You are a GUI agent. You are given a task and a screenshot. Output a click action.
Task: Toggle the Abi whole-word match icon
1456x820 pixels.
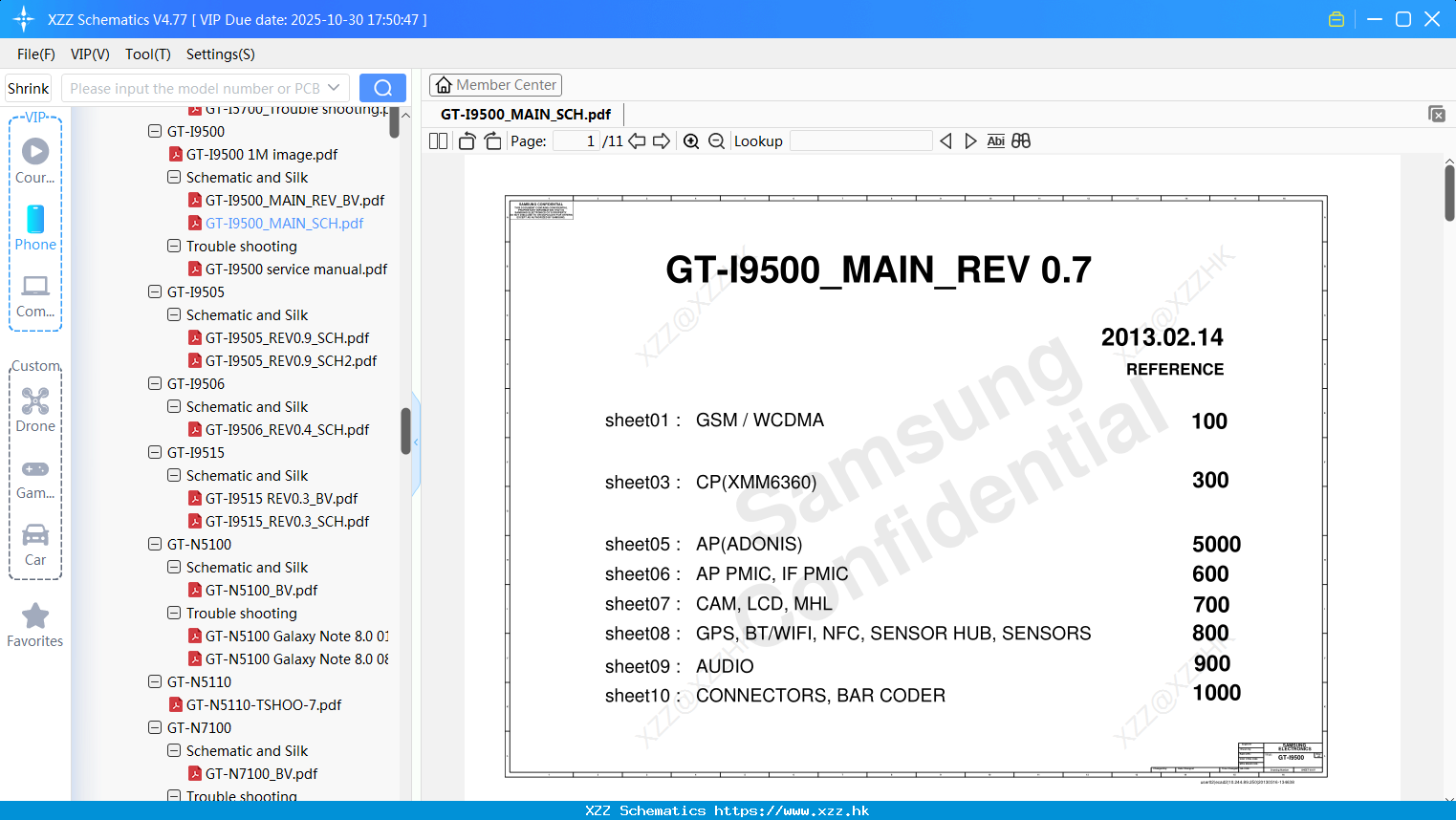click(x=995, y=140)
